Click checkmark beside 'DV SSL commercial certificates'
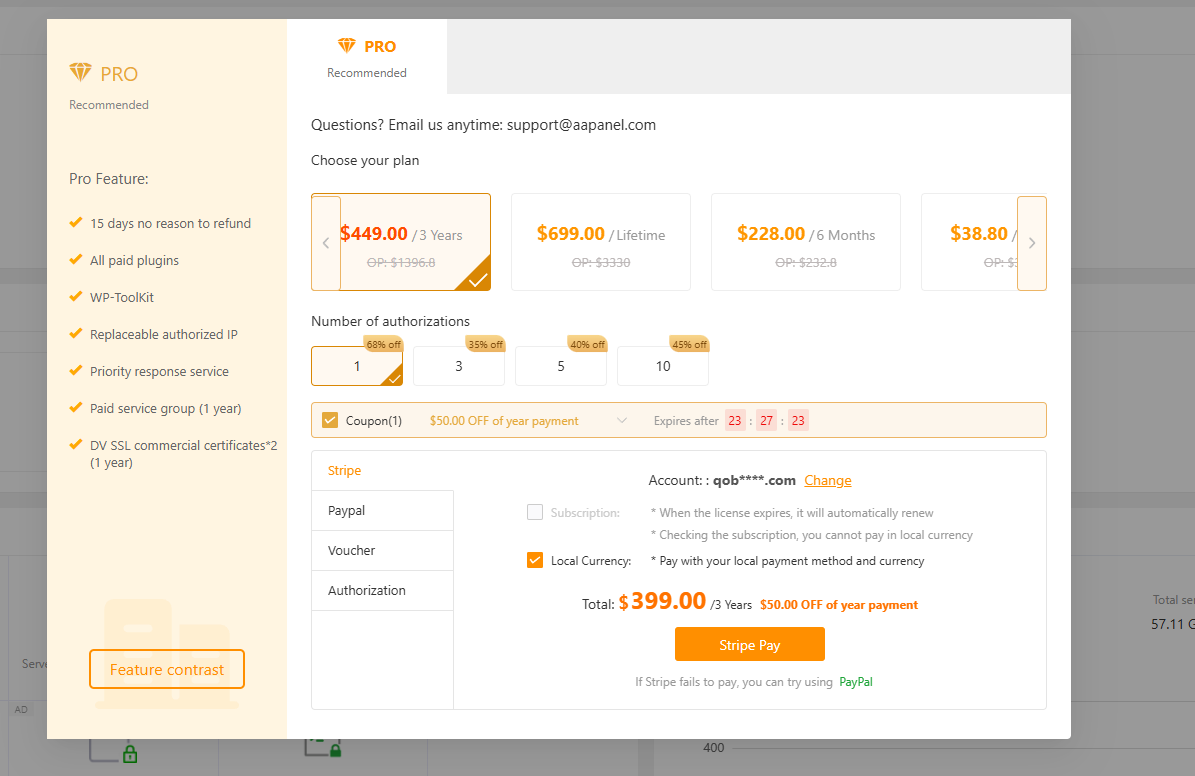The height and width of the screenshot is (776, 1195). [x=75, y=444]
